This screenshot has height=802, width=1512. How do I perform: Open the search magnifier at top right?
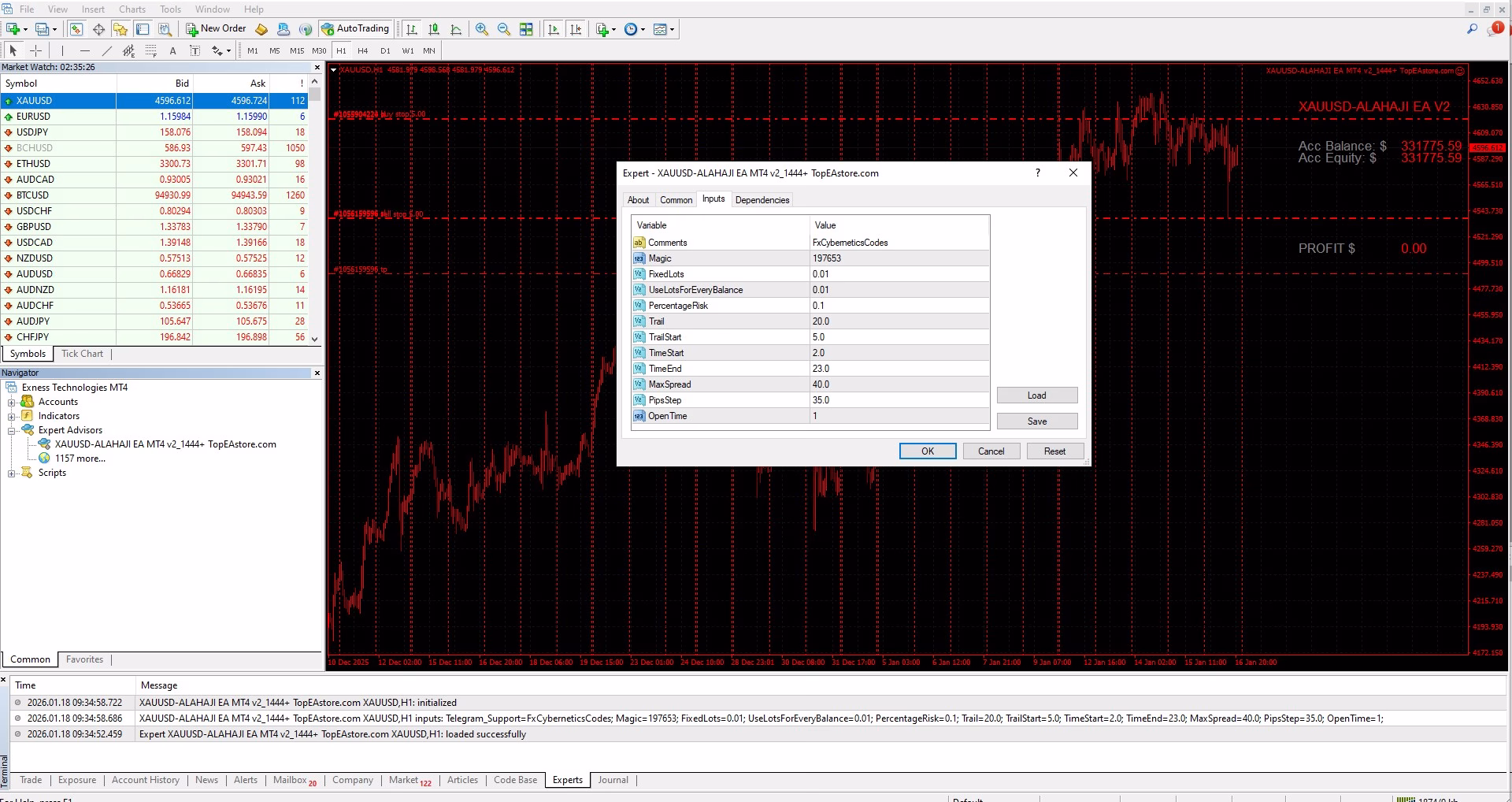[x=1472, y=29]
